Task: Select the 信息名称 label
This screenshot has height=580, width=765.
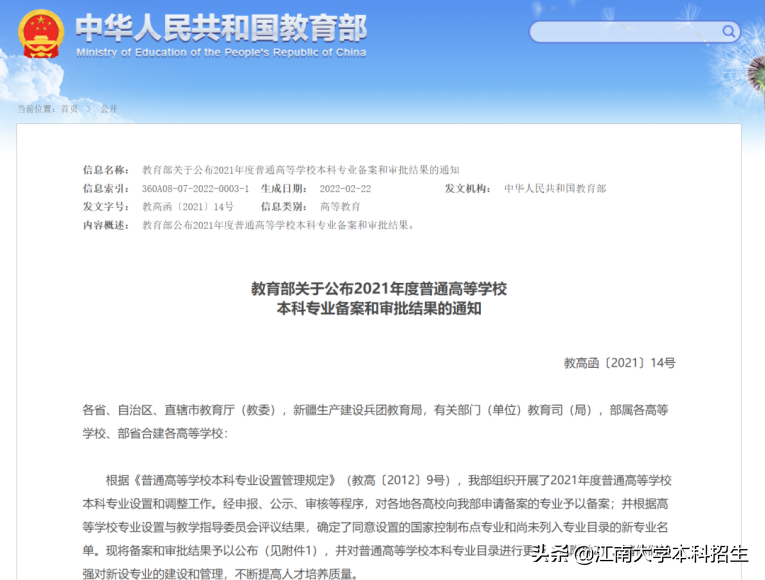Action: point(106,170)
